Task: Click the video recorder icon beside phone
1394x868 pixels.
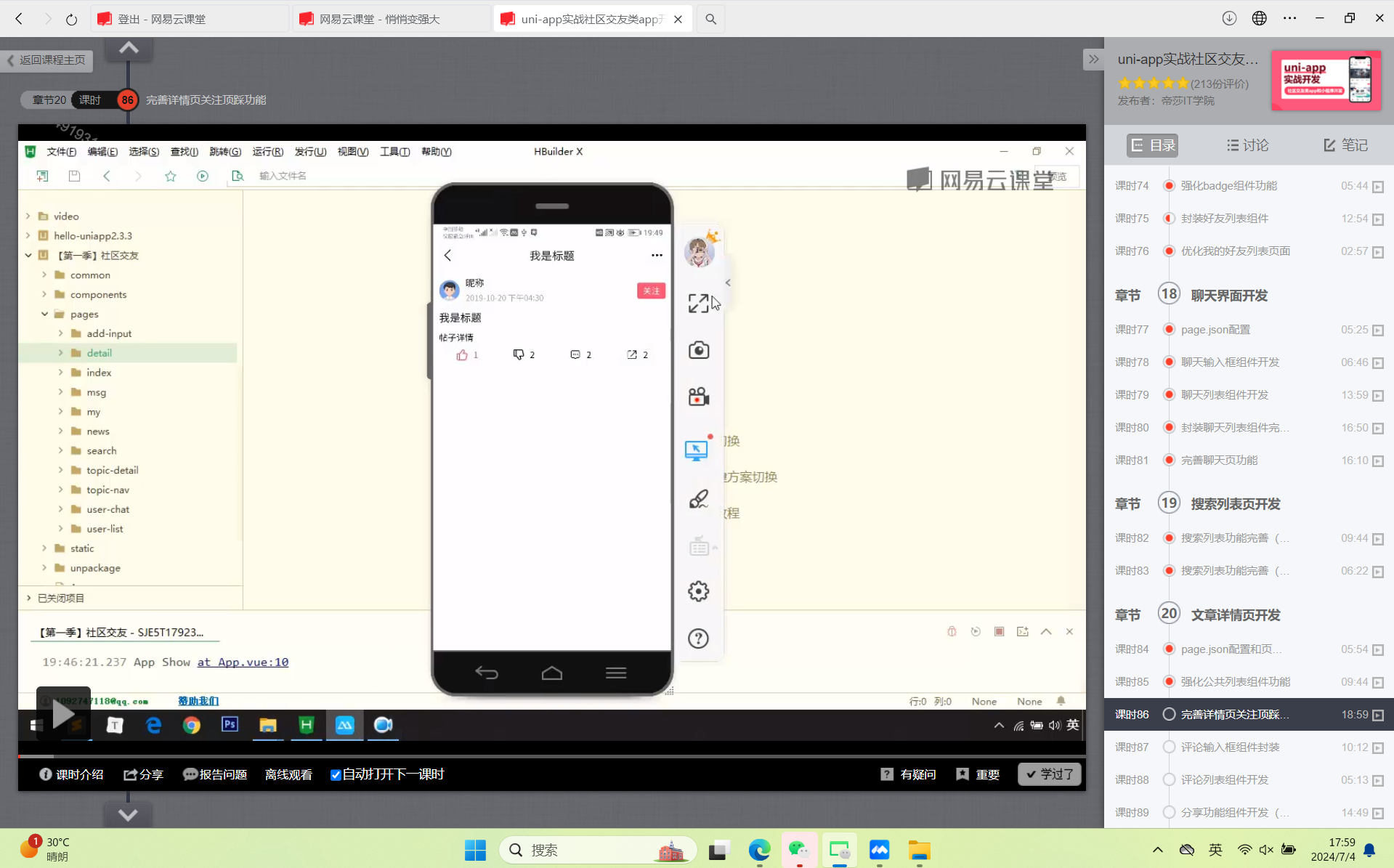Action: point(698,397)
